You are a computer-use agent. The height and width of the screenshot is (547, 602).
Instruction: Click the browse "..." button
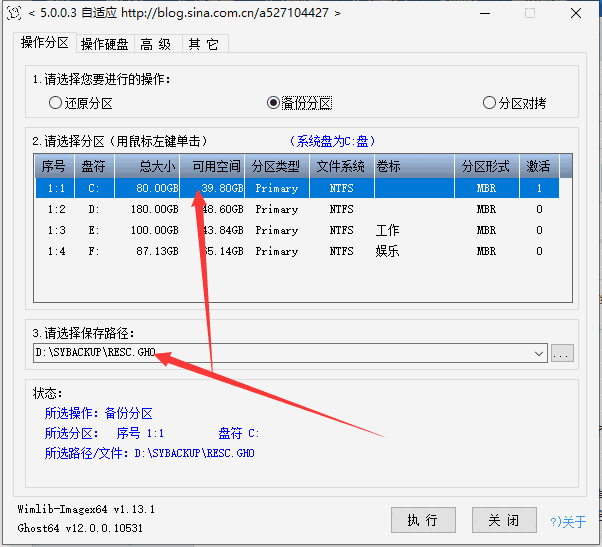[562, 353]
